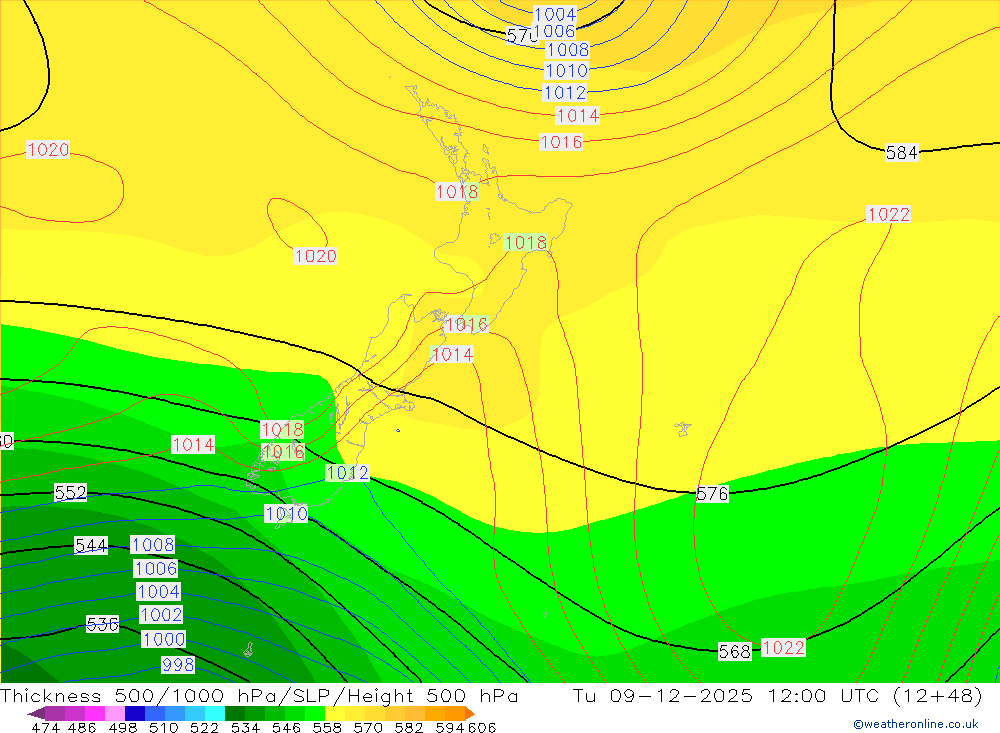The height and width of the screenshot is (733, 1000).
Task: Click the 576 height contour label
Action: (712, 494)
